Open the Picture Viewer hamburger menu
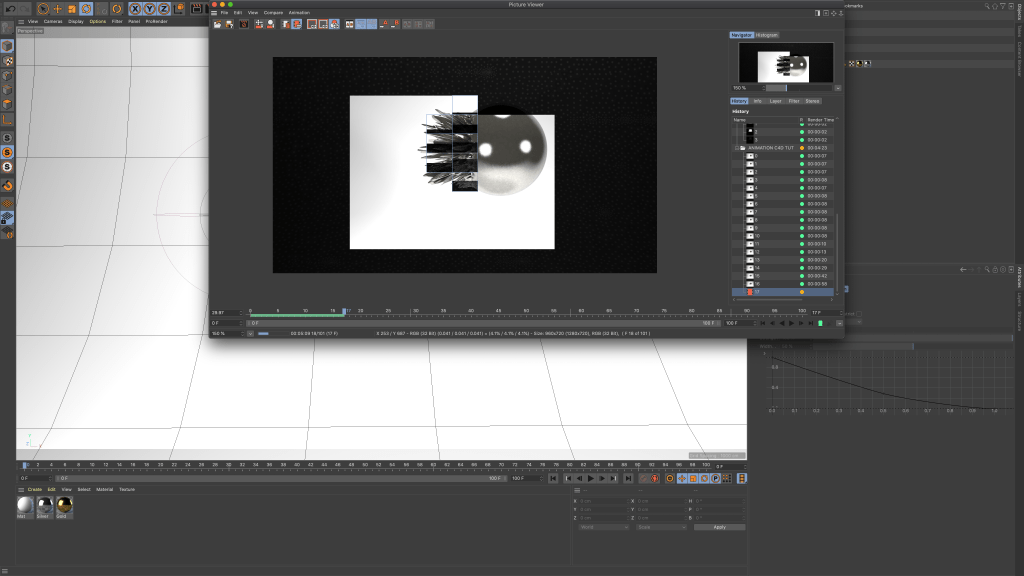The height and width of the screenshot is (576, 1024). tap(214, 12)
